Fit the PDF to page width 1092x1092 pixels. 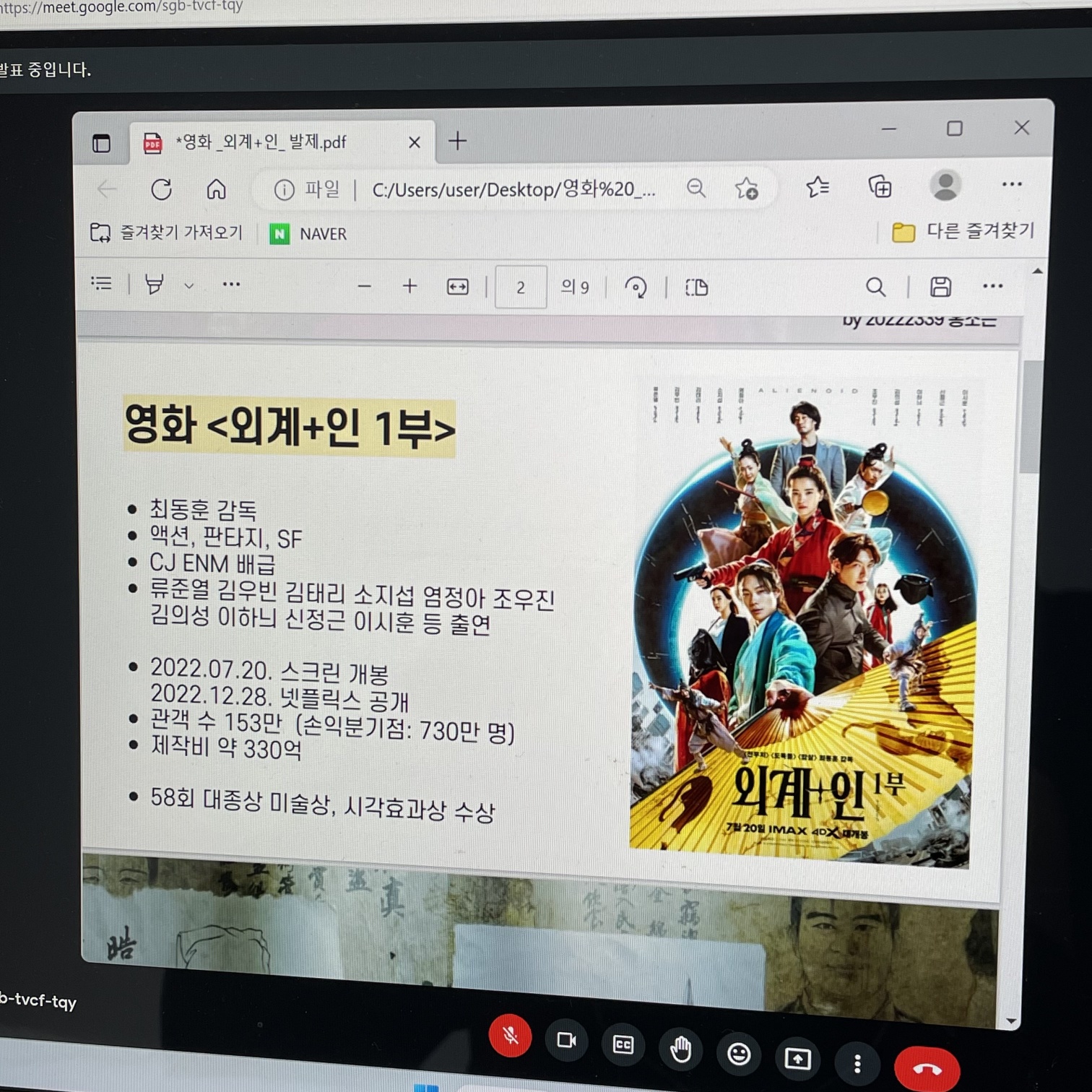458,287
